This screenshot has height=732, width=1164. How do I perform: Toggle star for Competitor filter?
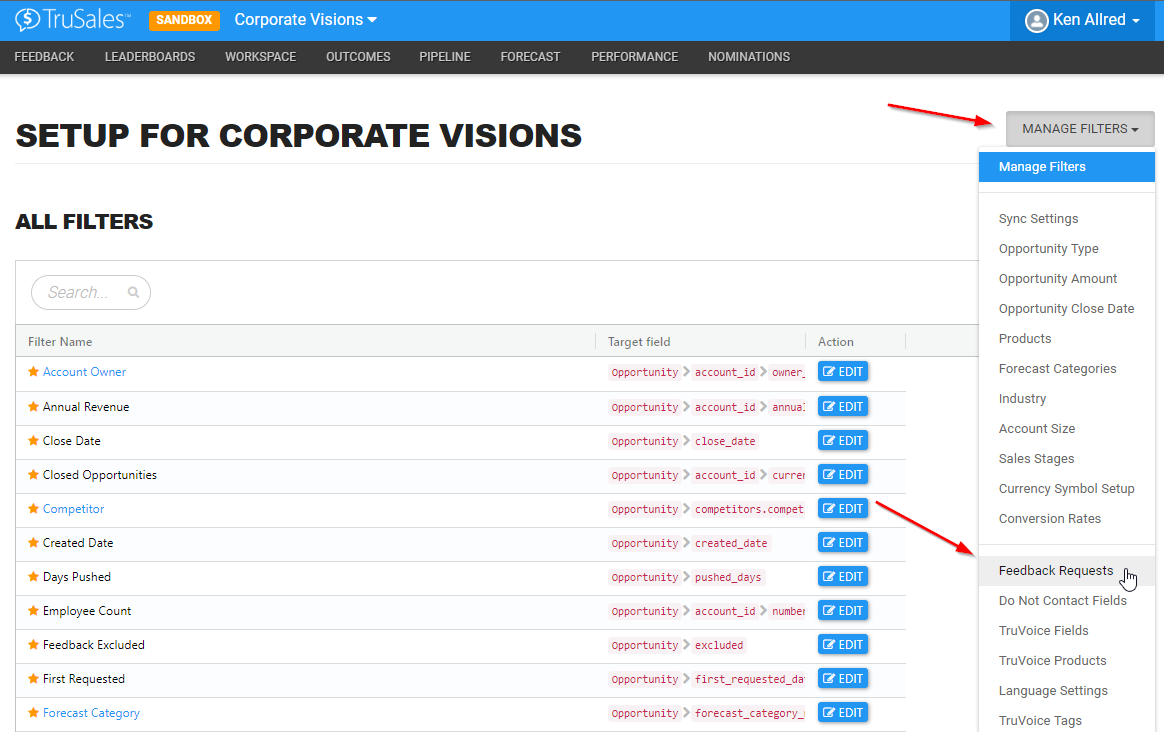(33, 509)
